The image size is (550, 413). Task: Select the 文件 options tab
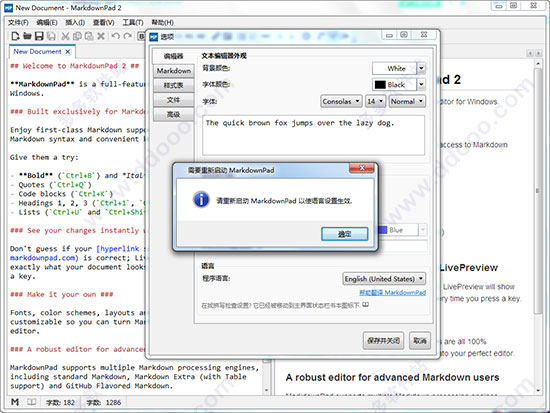tap(174, 100)
